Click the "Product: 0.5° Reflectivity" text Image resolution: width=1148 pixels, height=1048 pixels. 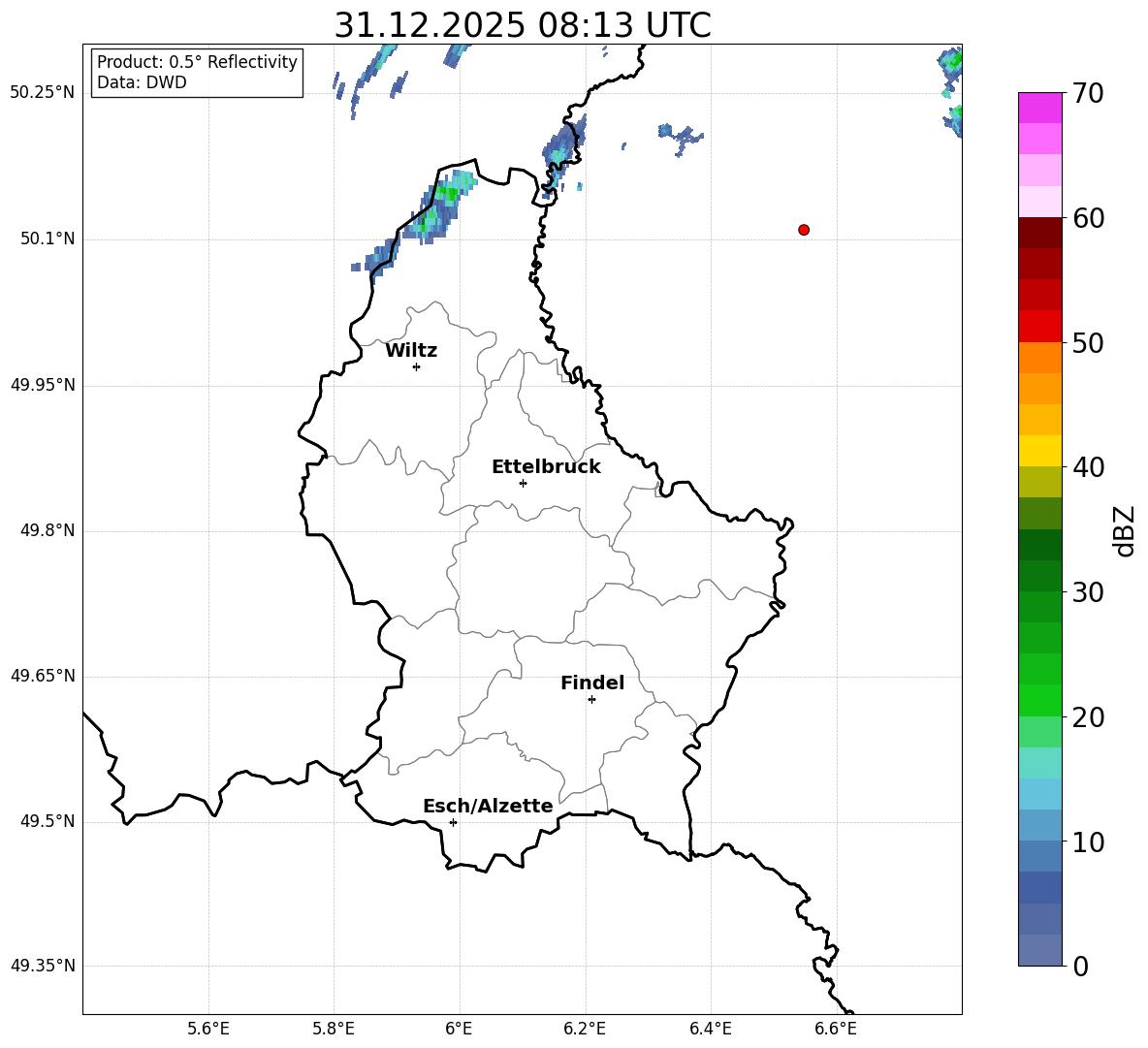pyautogui.click(x=197, y=61)
